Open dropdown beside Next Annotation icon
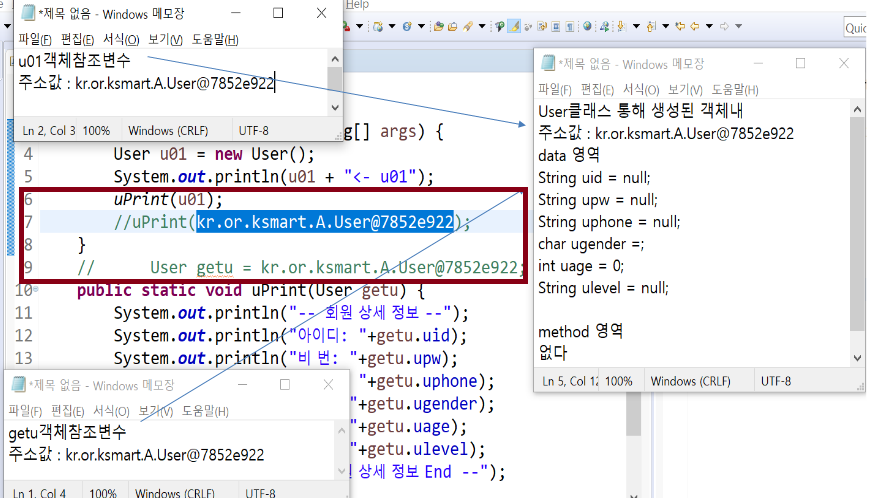This screenshot has height=498, width=884. [x=637, y=27]
